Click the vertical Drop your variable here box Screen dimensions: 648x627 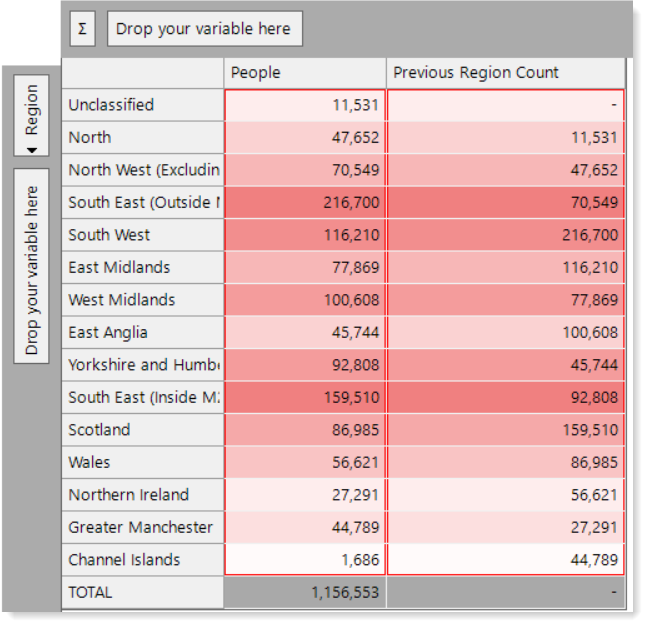coord(31,266)
